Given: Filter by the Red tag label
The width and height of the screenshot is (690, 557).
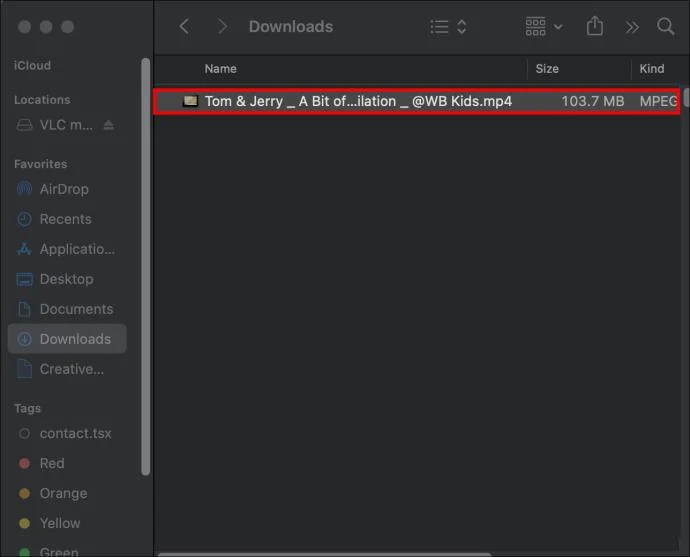Looking at the screenshot, I should click(x=52, y=463).
